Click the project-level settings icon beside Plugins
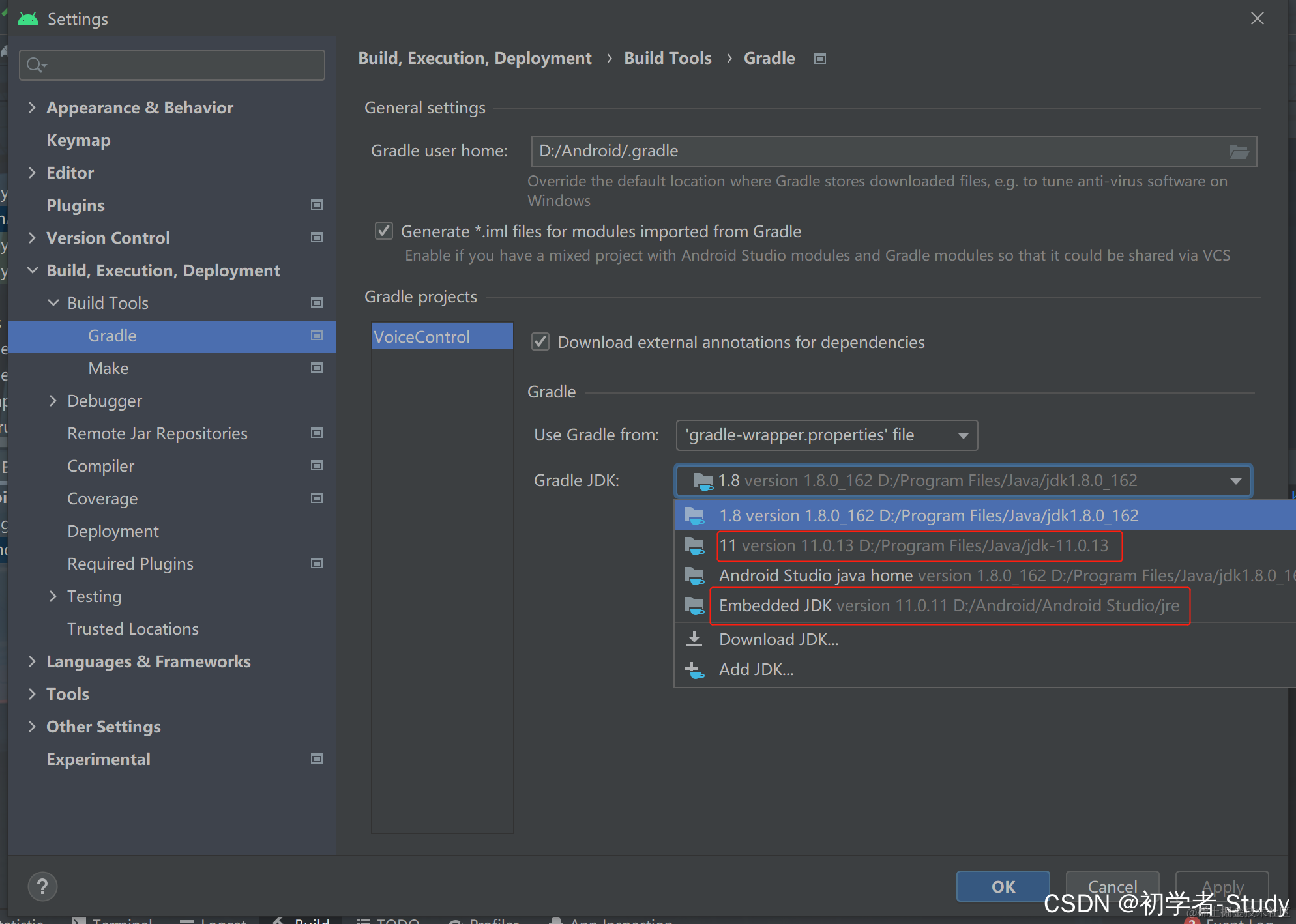 pyautogui.click(x=317, y=205)
